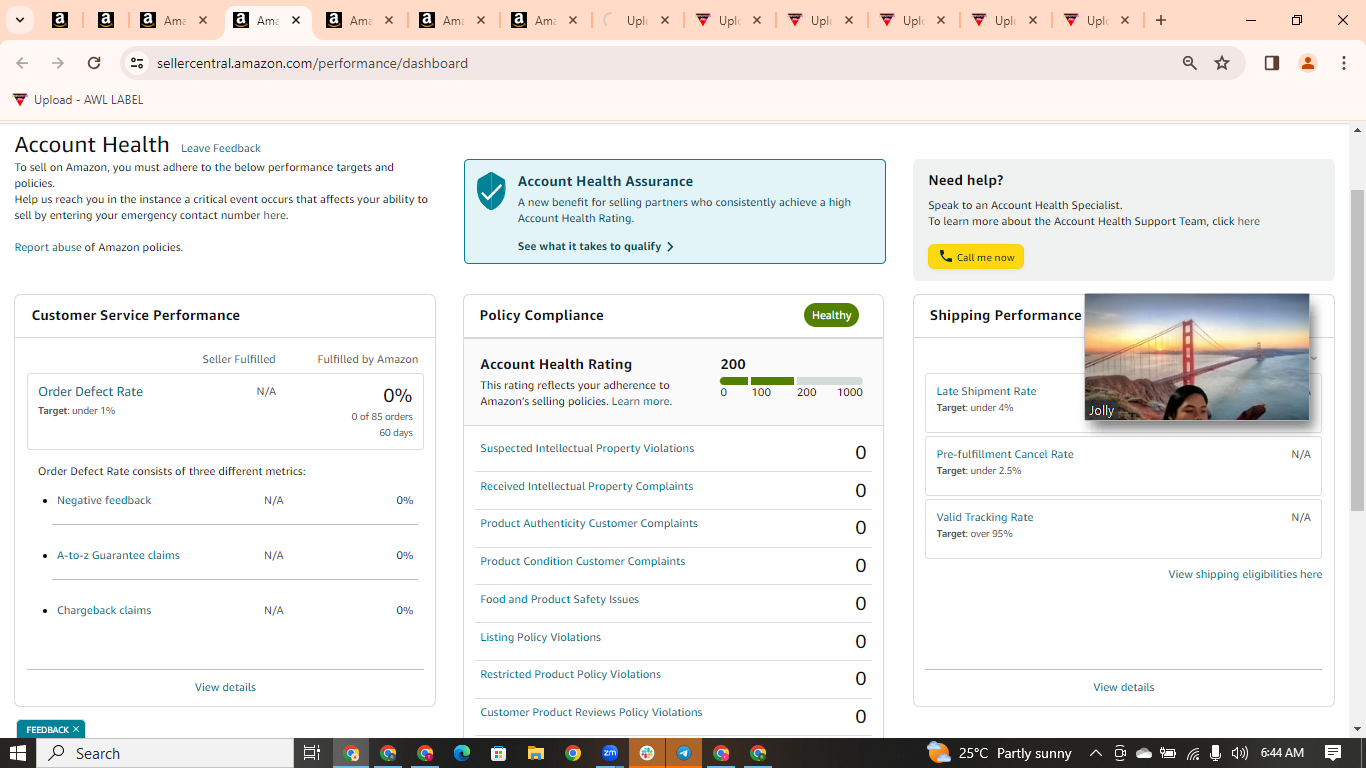The image size is (1366, 768).
Task: Go forward in browser history
Action: 58,63
